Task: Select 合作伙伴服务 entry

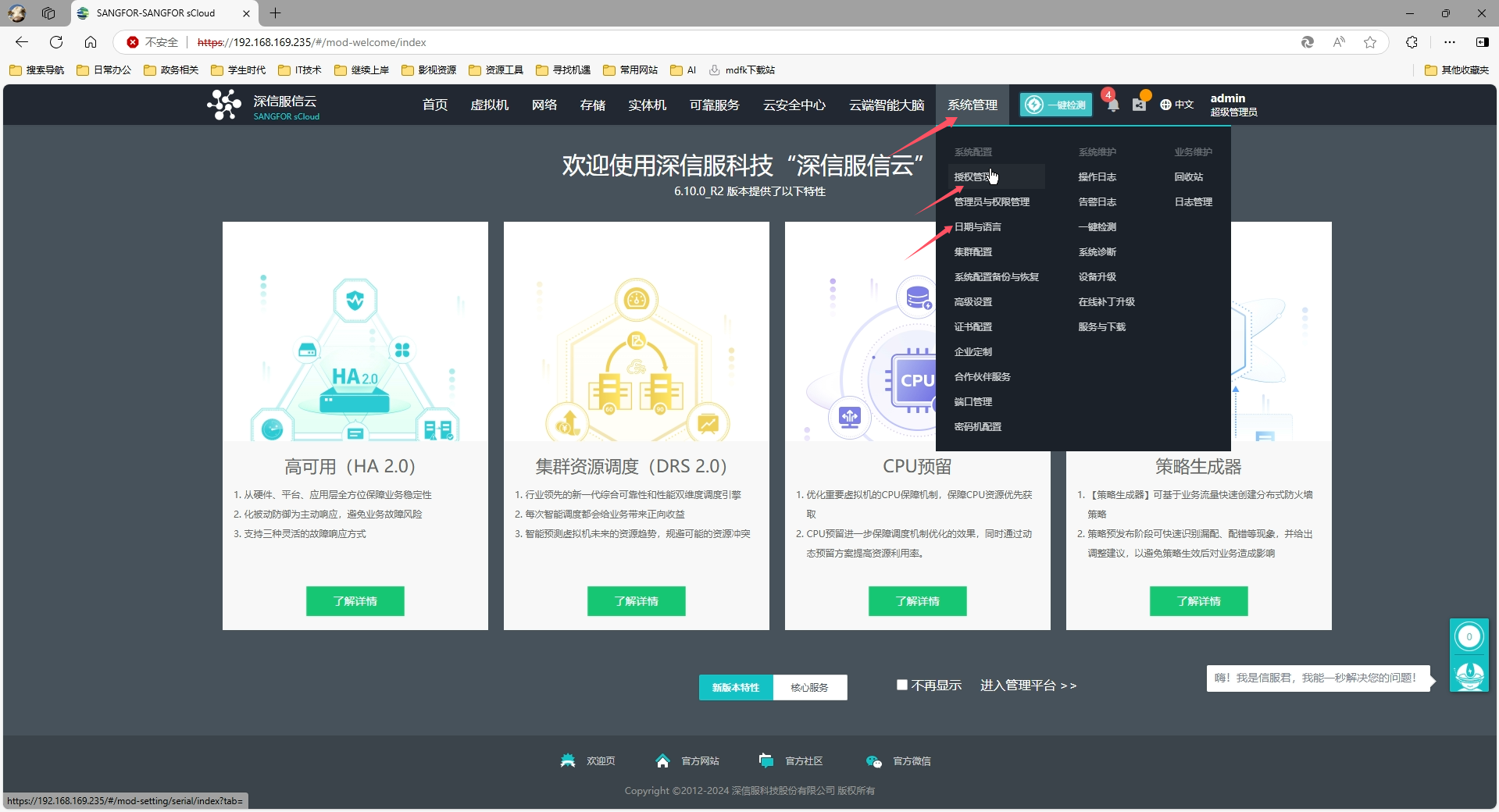Action: [x=983, y=376]
